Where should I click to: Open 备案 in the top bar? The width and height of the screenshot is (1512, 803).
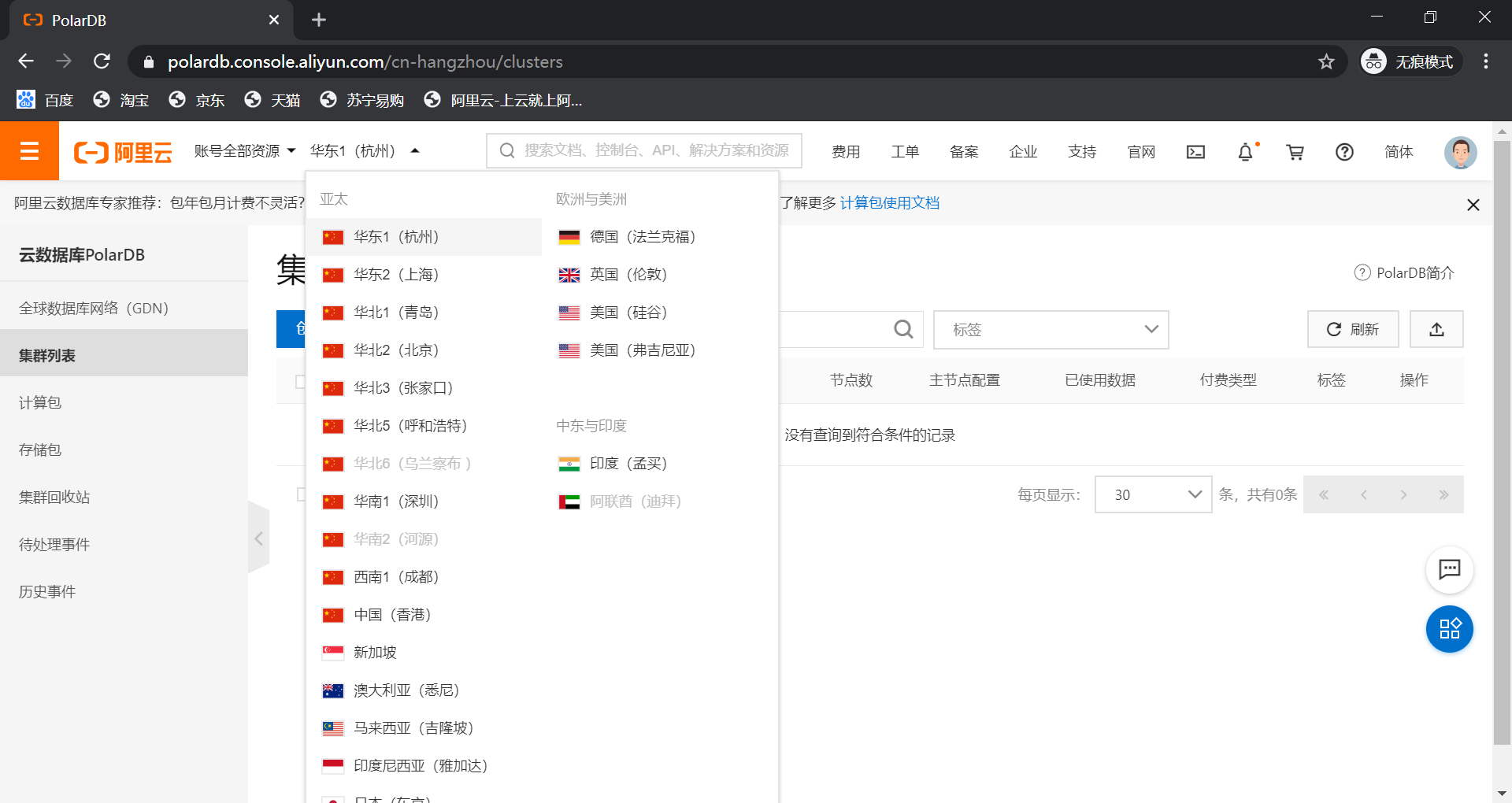pyautogui.click(x=964, y=152)
